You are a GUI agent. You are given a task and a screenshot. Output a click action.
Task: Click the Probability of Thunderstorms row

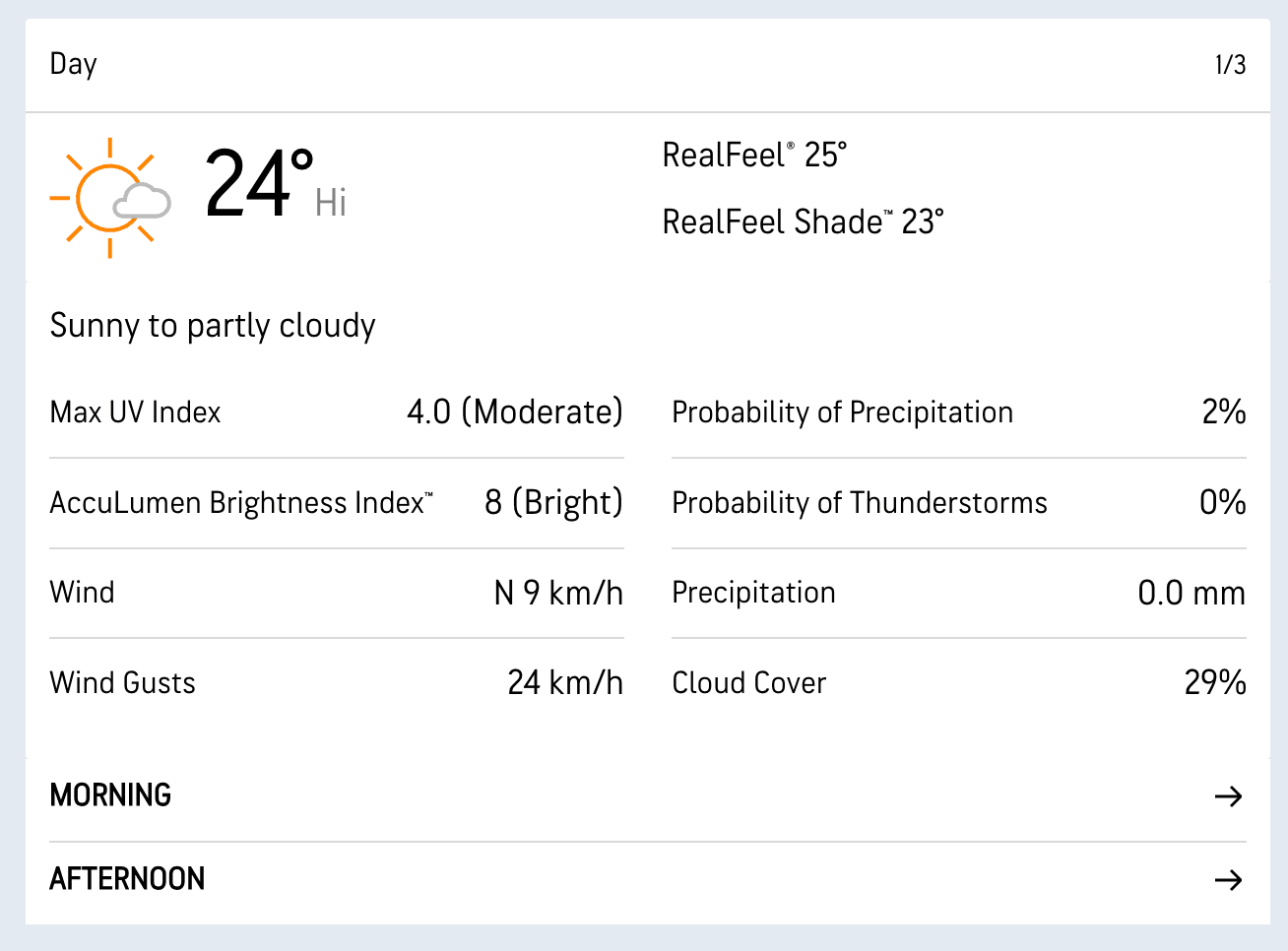tap(958, 503)
